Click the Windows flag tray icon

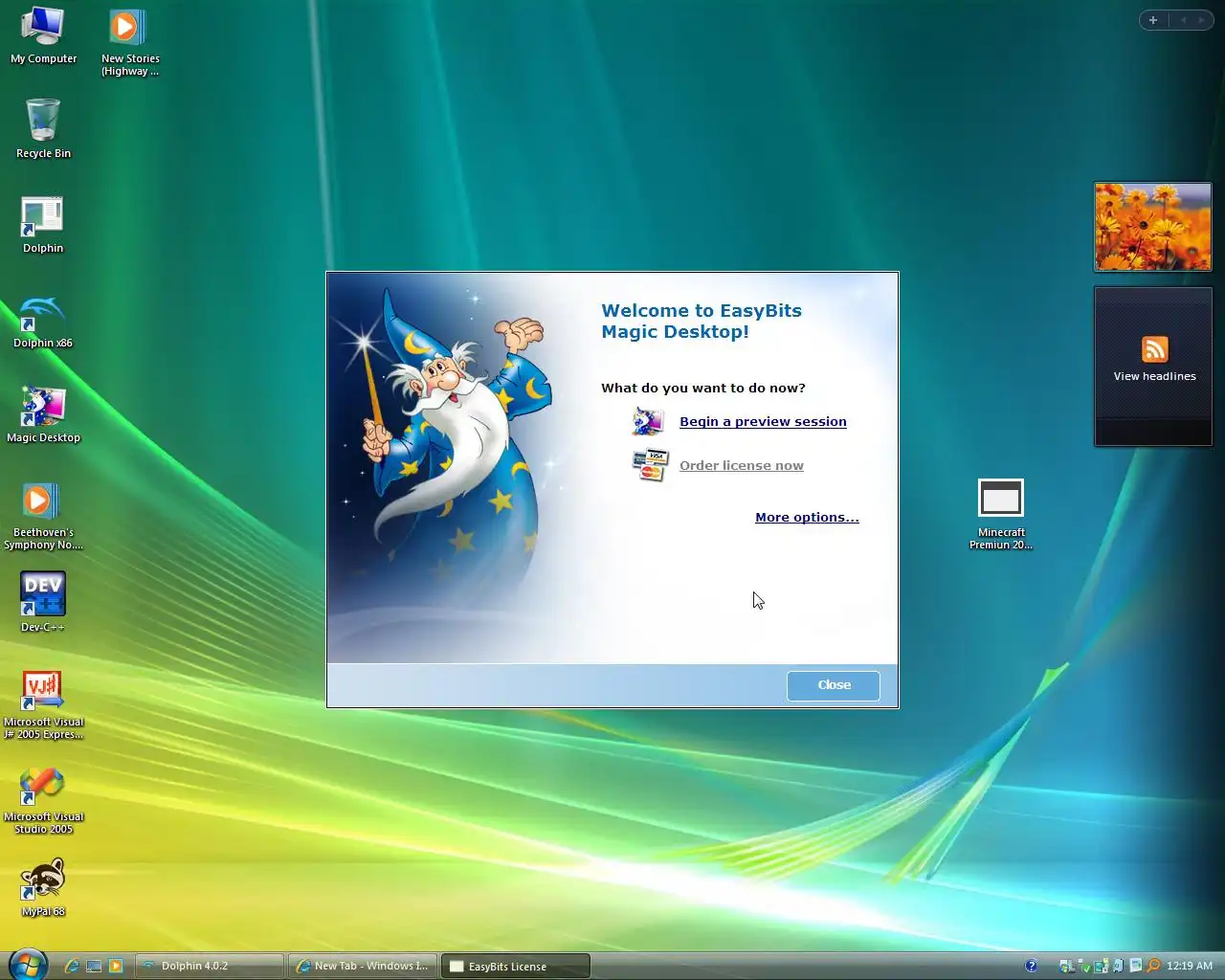click(1065, 967)
